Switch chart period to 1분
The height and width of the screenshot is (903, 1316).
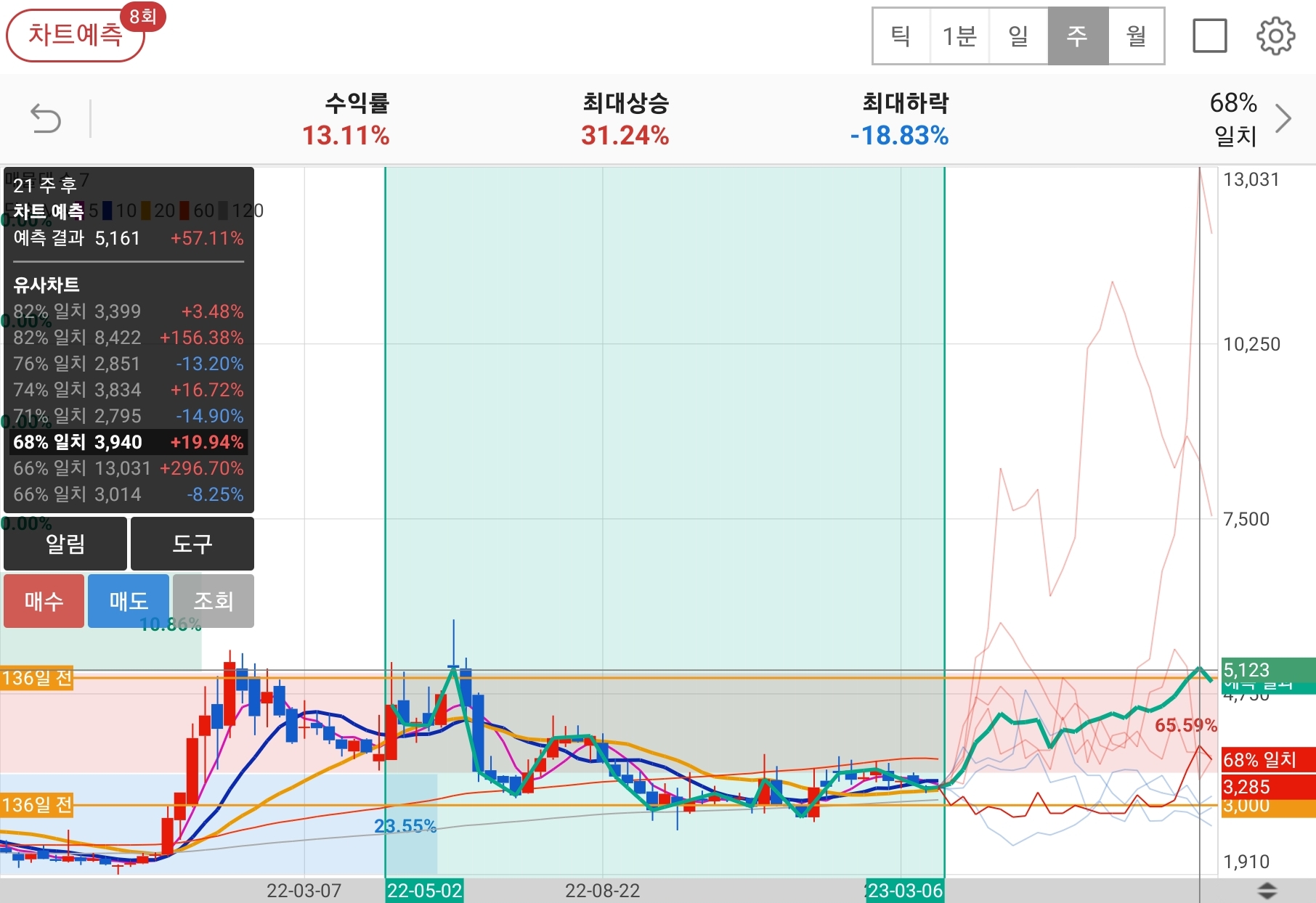959,36
